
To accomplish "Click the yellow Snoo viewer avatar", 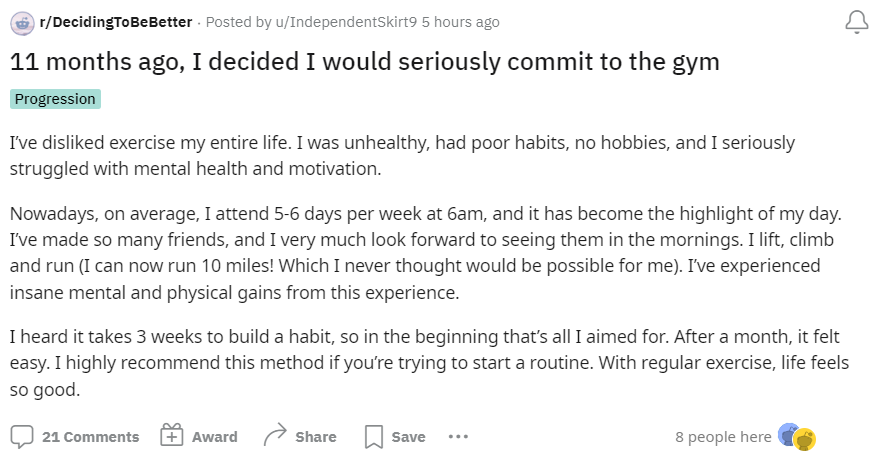I will 805,439.
